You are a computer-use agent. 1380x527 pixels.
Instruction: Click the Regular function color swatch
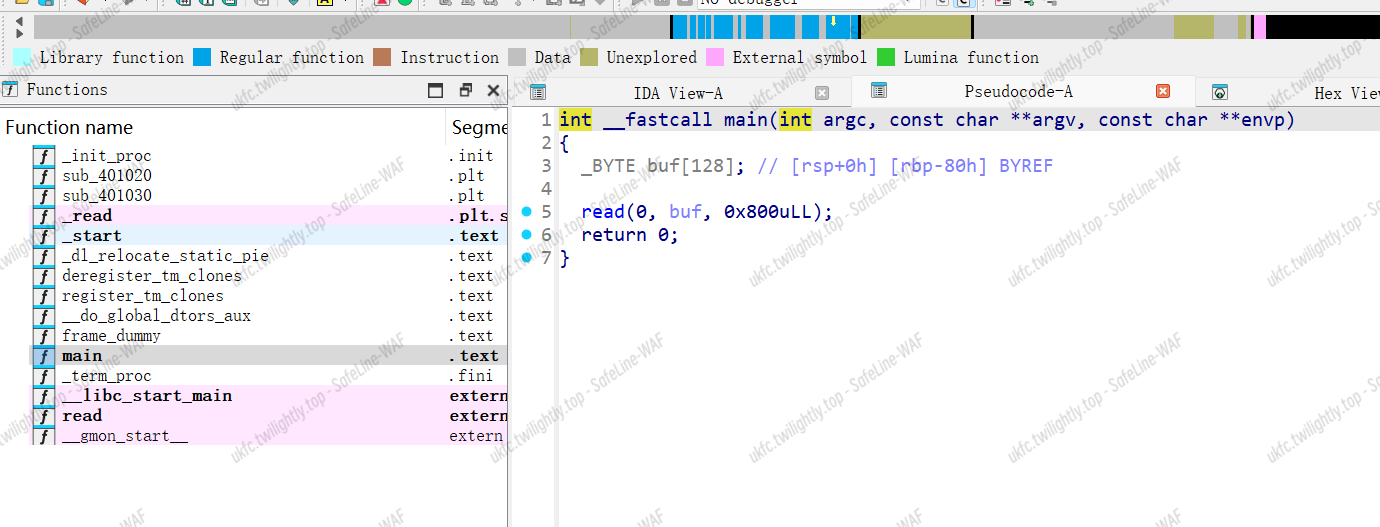[x=202, y=58]
